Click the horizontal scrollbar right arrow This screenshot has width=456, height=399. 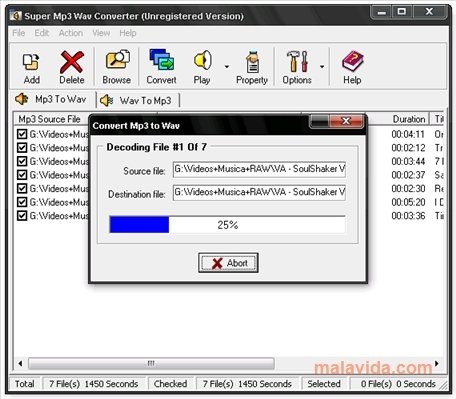tap(437, 363)
